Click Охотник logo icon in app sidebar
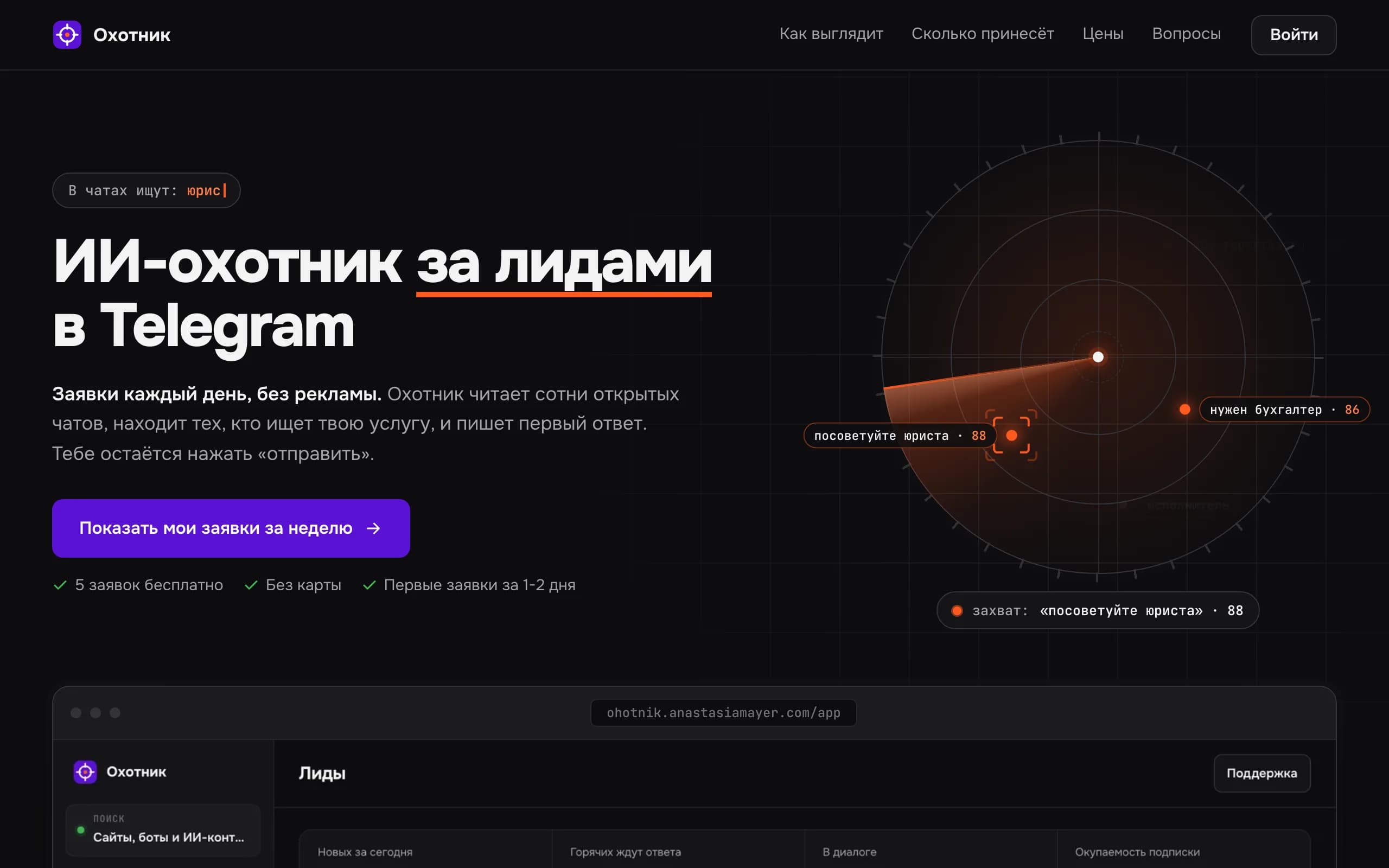Viewport: 1389px width, 868px height. click(85, 771)
